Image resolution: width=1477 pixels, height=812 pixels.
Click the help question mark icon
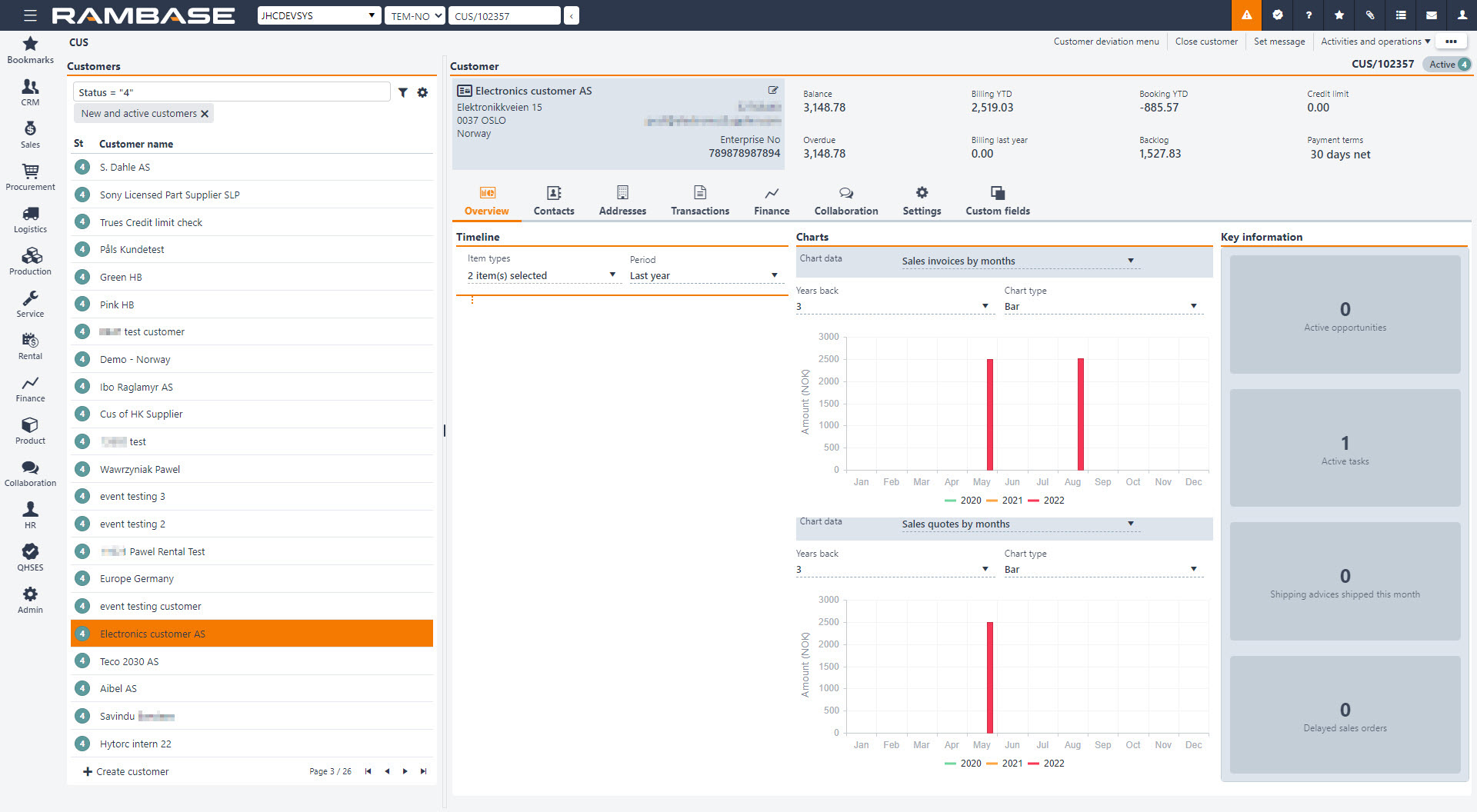(1309, 15)
